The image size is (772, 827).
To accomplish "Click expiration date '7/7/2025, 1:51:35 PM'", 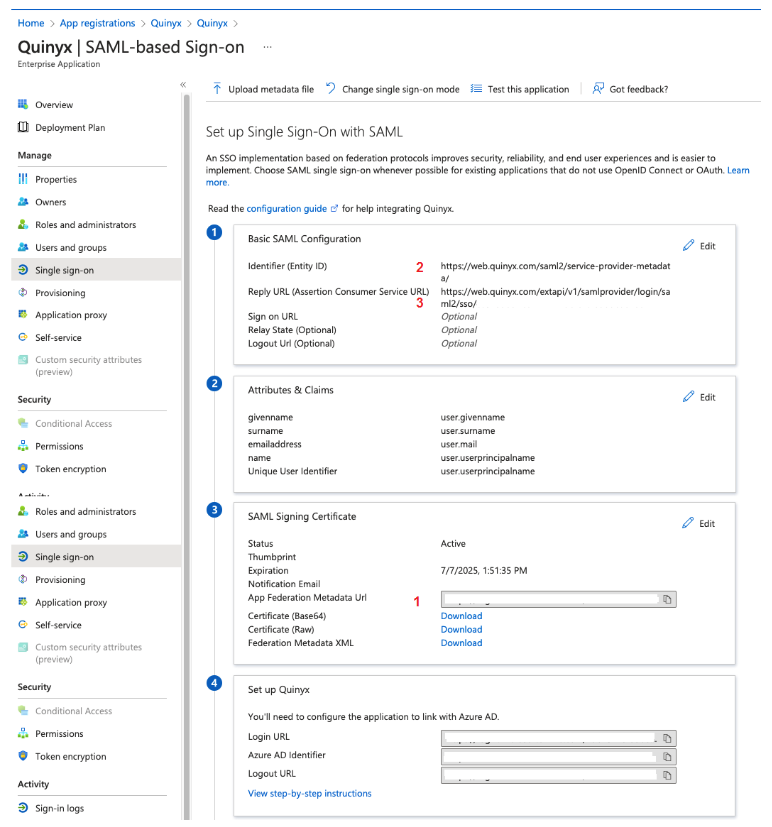I will coord(484,570).
